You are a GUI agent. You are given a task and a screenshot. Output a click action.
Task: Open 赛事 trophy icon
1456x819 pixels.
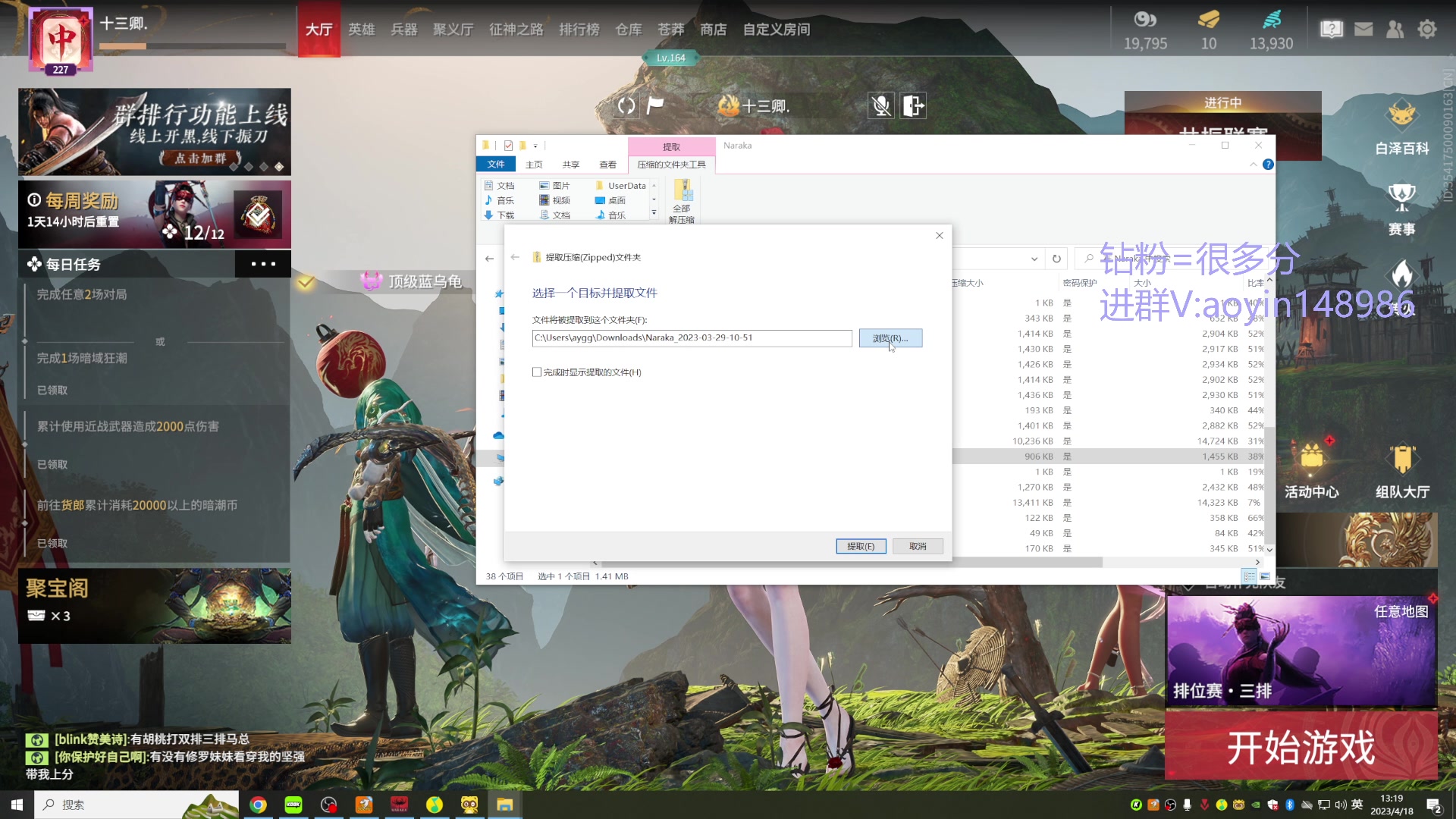tap(1402, 210)
